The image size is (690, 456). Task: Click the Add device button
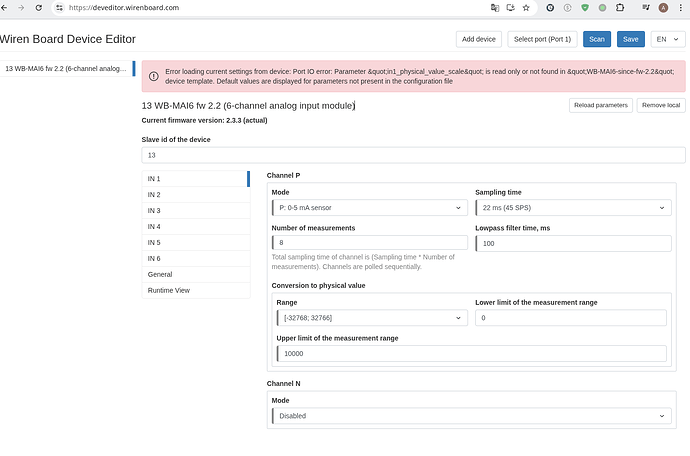479,39
